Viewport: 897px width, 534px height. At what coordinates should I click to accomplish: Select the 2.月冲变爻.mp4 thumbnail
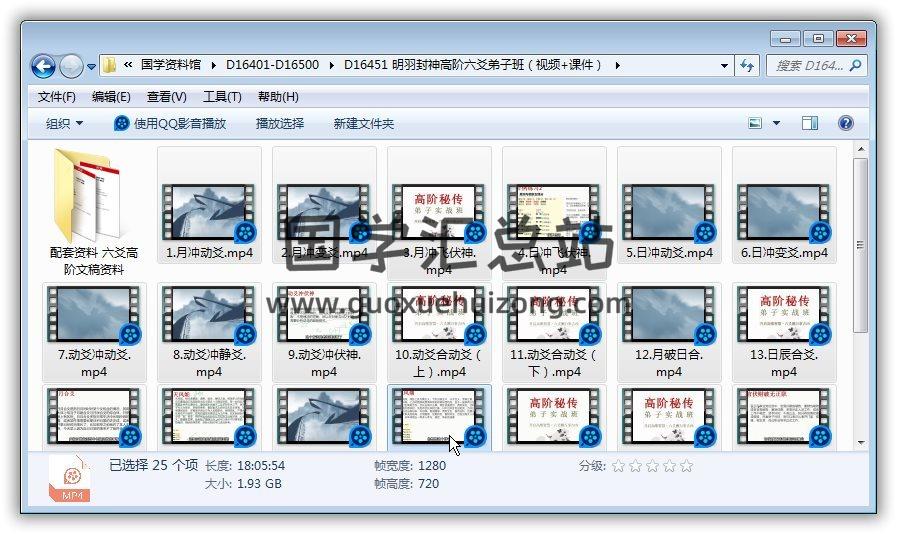[x=324, y=212]
